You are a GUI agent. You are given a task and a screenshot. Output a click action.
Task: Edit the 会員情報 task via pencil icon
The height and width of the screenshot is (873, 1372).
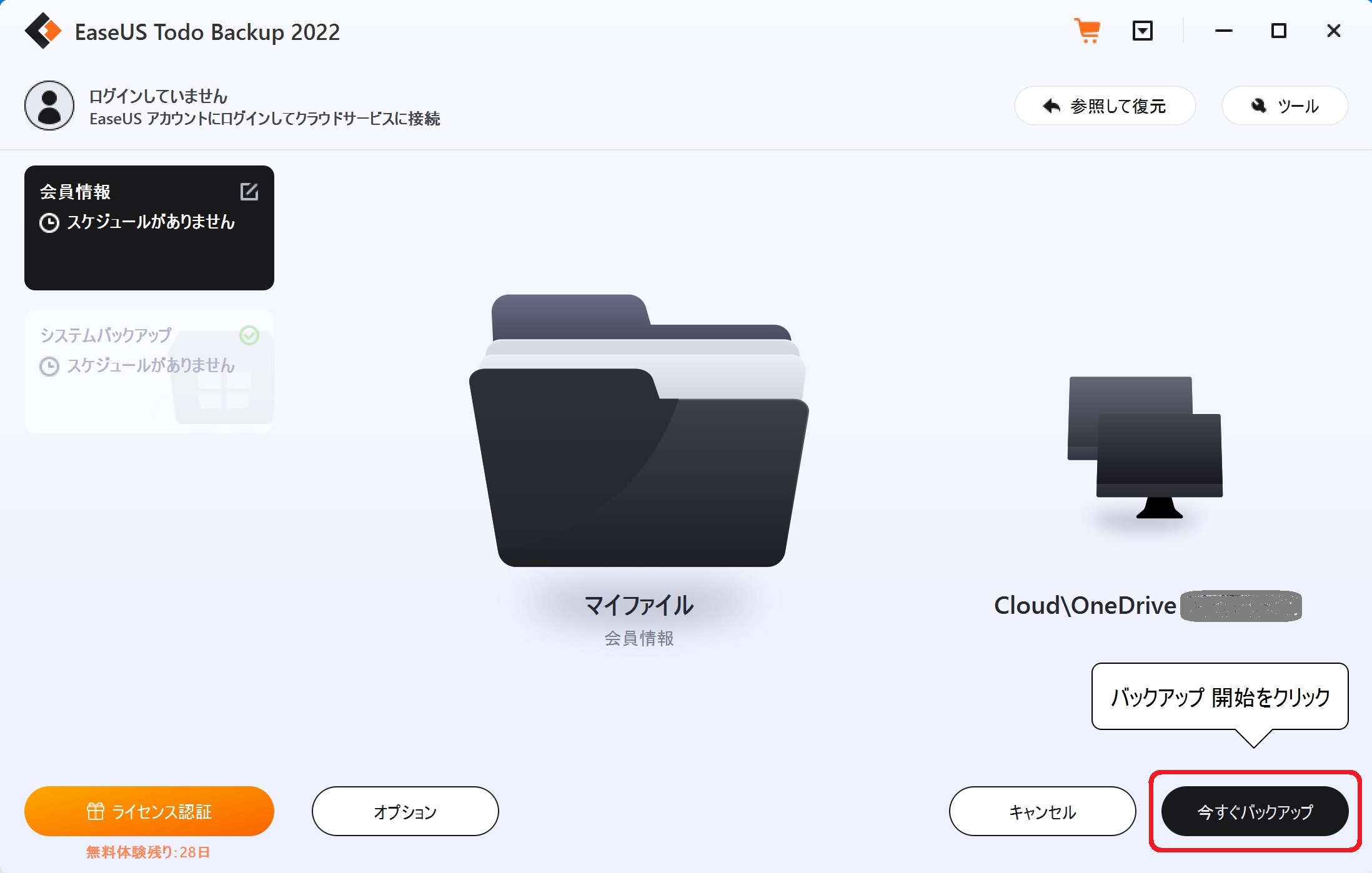point(249,191)
